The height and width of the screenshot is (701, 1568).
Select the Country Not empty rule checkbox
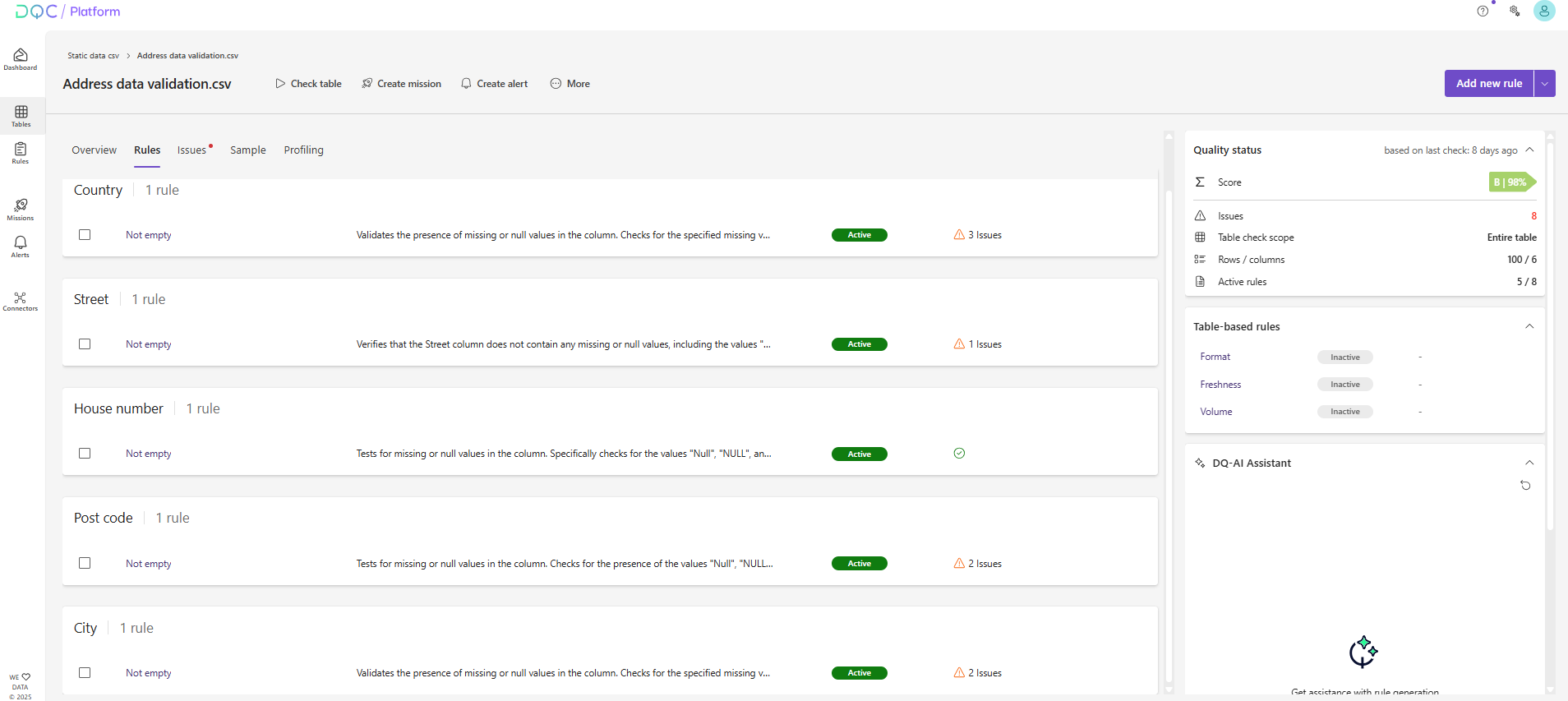tap(85, 235)
